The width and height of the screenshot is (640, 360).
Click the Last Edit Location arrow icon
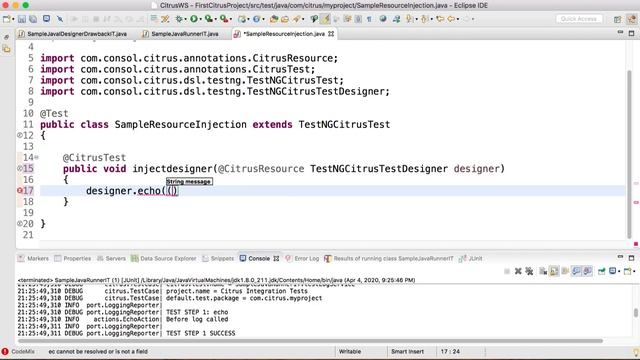click(440, 19)
